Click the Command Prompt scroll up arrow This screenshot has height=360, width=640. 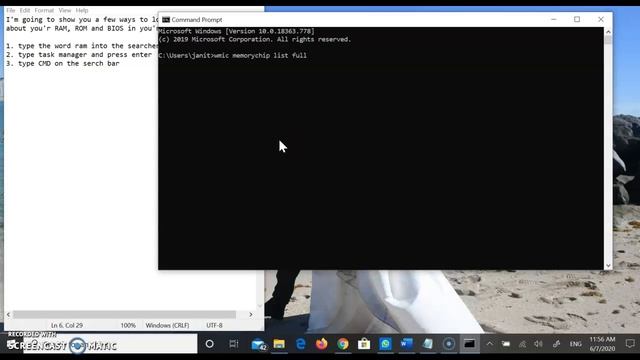pyautogui.click(x=608, y=31)
